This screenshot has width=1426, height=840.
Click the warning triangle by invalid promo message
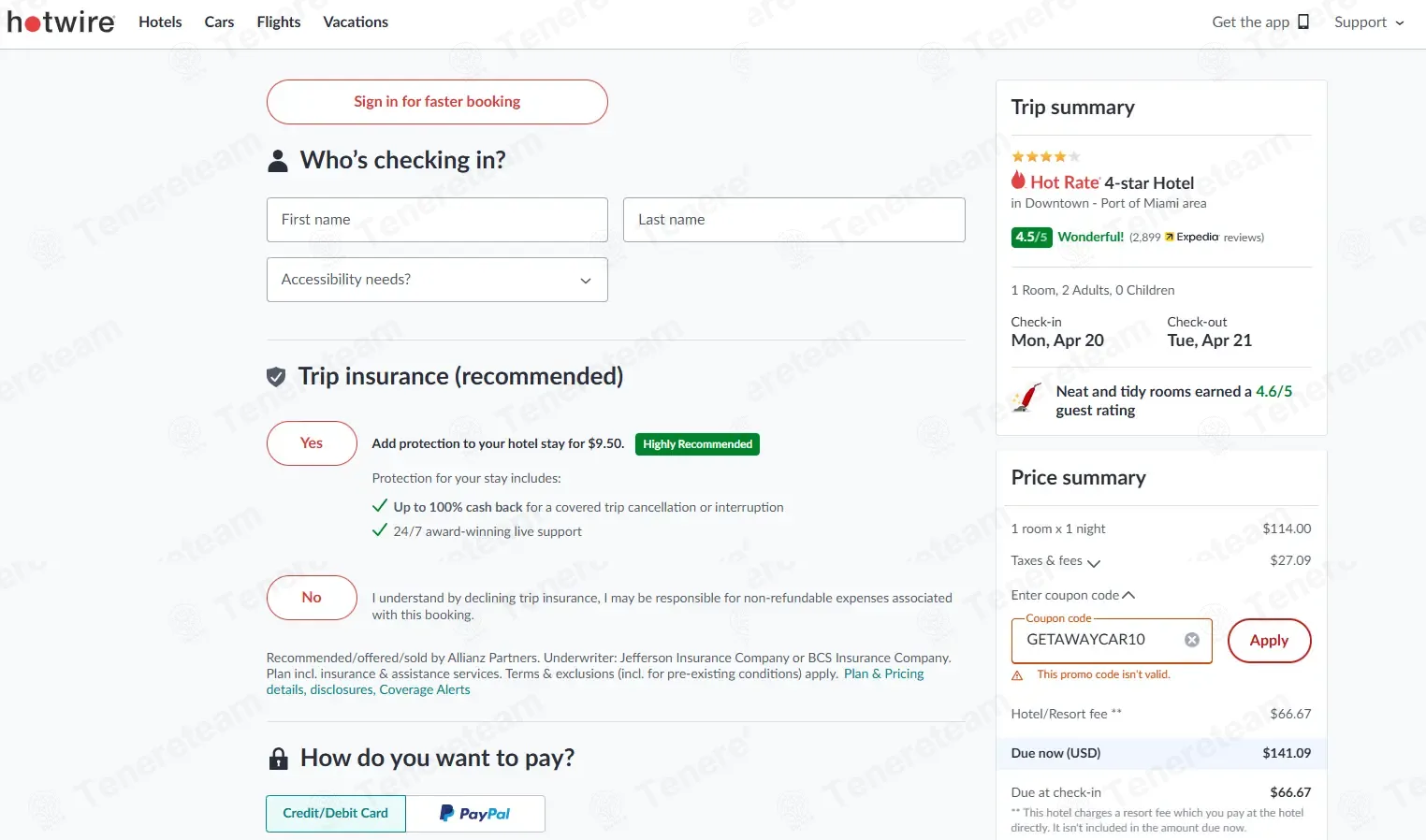click(1017, 675)
